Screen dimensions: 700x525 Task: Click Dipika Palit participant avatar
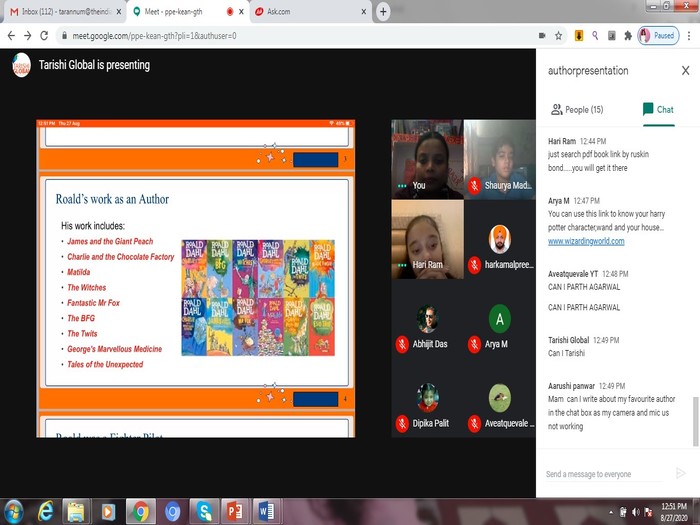click(427, 398)
